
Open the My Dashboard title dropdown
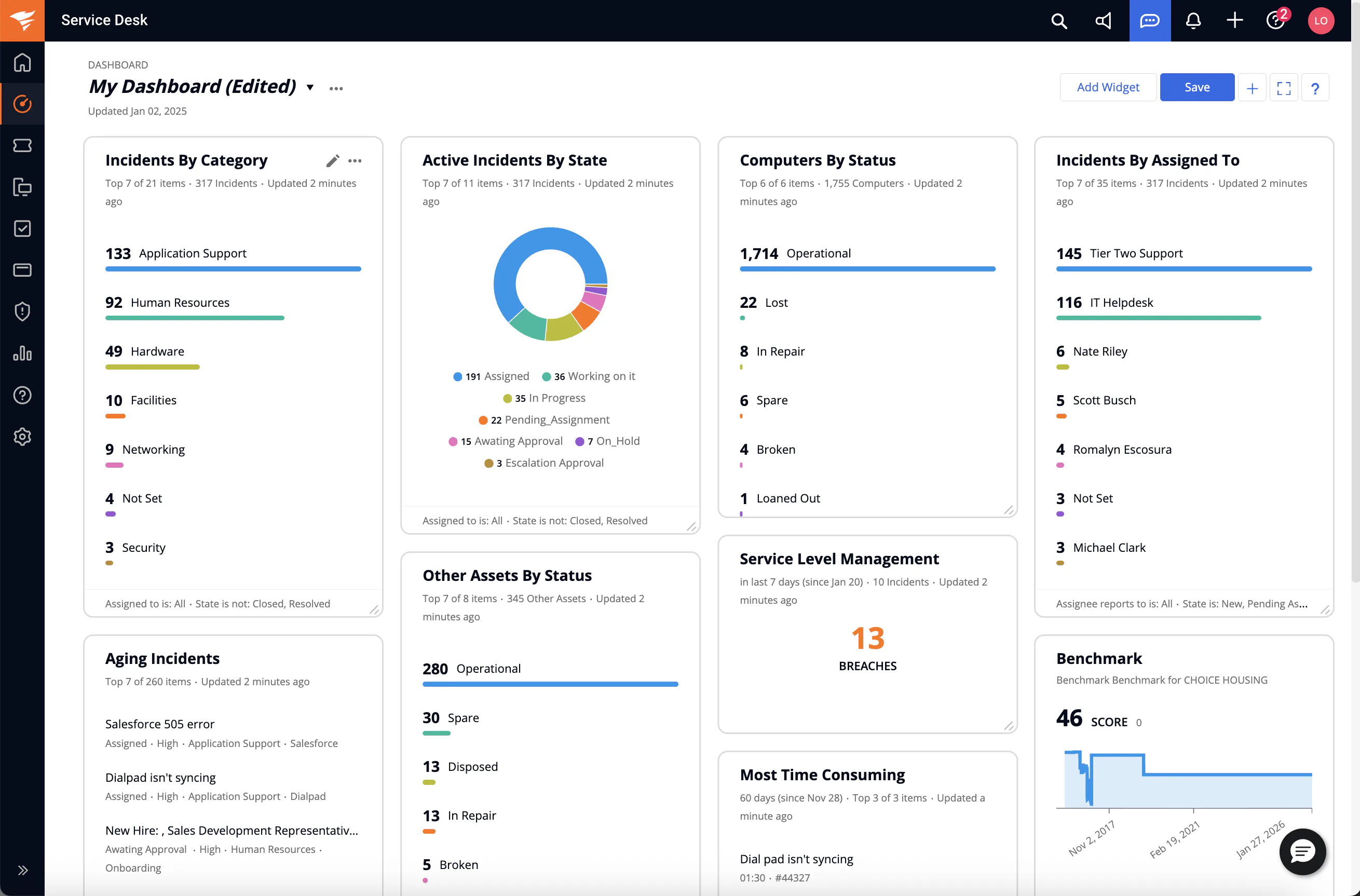tap(310, 87)
